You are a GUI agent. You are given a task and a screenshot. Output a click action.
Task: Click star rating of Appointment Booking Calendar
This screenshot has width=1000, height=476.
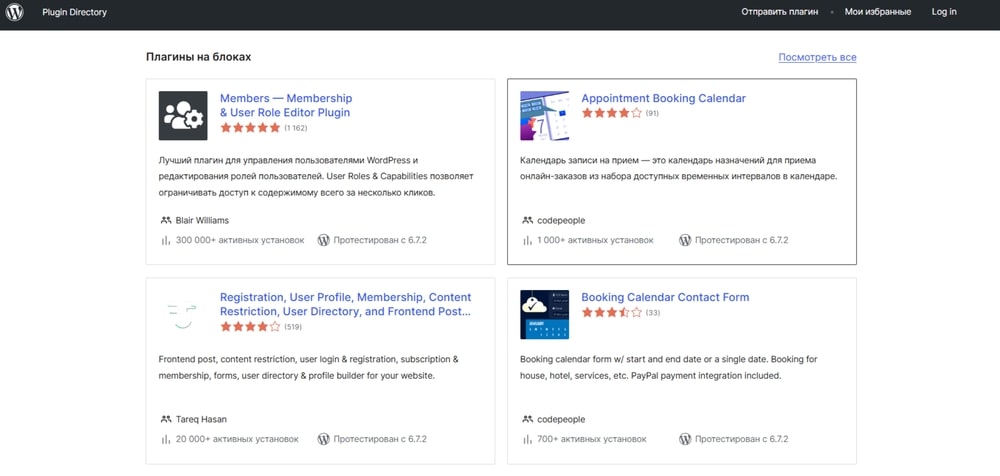pyautogui.click(x=612, y=113)
